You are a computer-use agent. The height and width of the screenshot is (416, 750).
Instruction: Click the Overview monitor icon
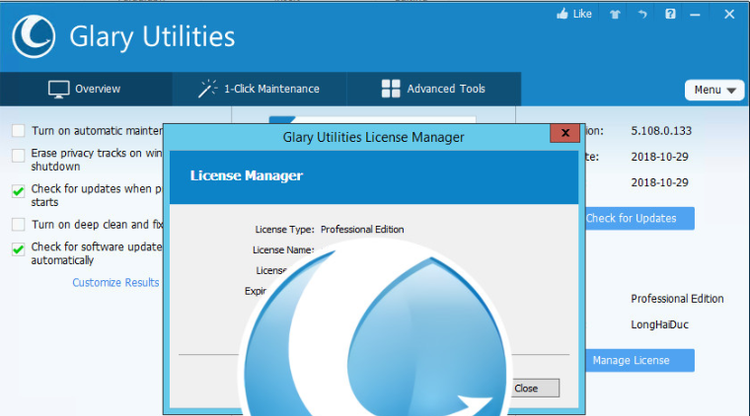click(59, 89)
